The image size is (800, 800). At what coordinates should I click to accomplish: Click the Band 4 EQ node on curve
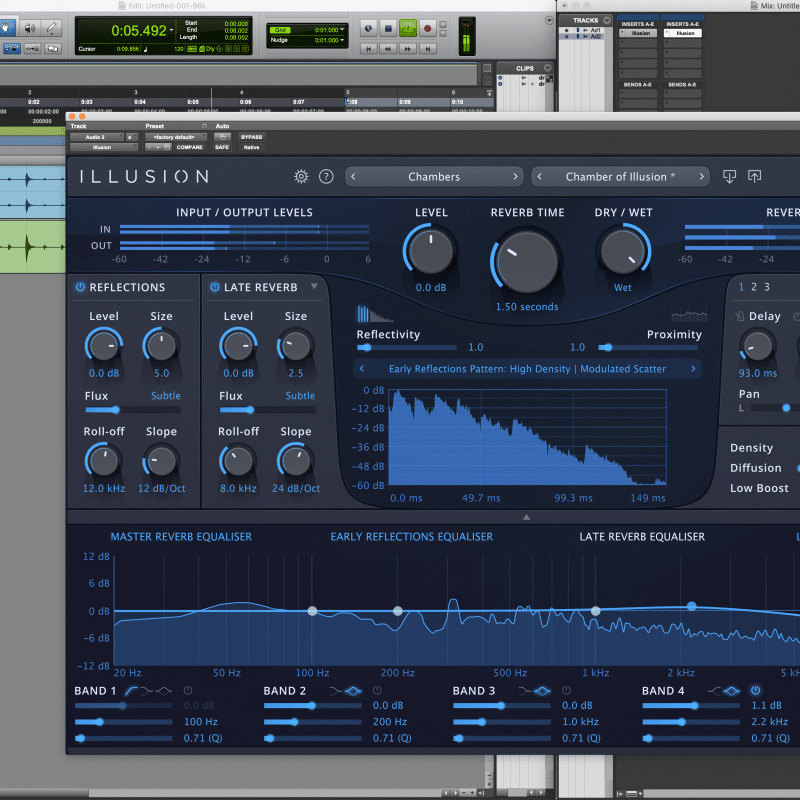click(x=691, y=606)
